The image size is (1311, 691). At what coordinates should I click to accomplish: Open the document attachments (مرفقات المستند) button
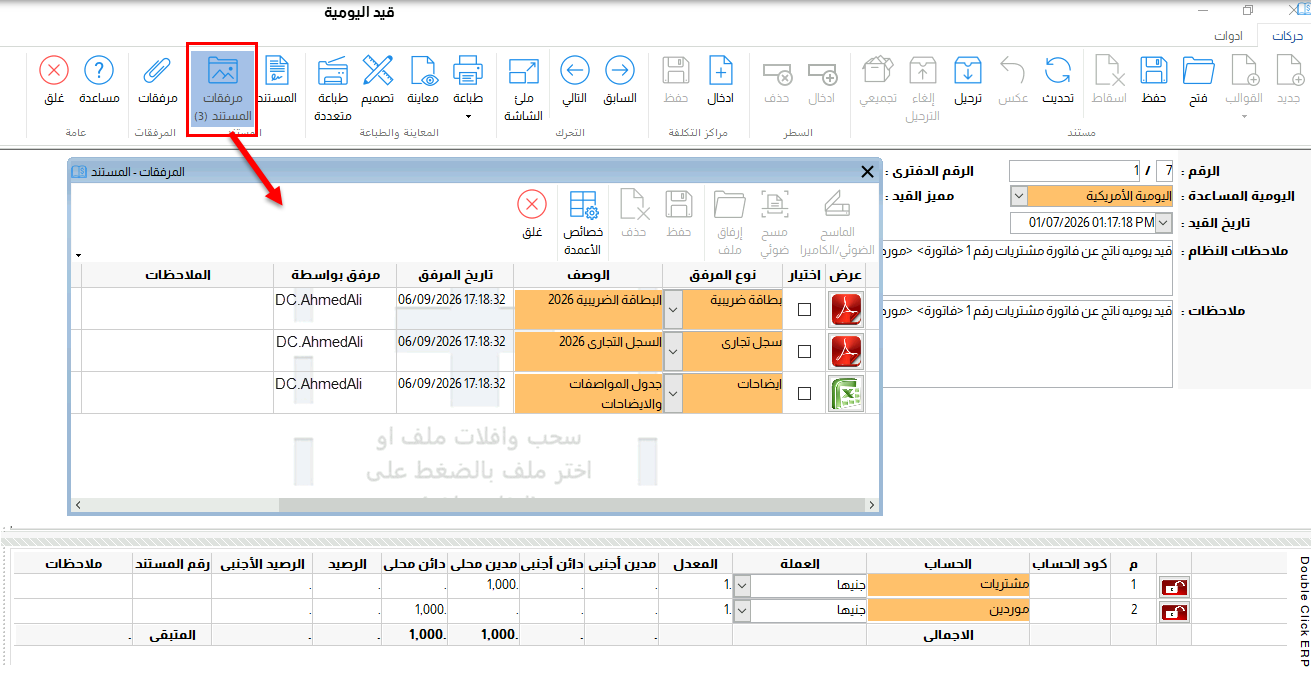tap(222, 88)
